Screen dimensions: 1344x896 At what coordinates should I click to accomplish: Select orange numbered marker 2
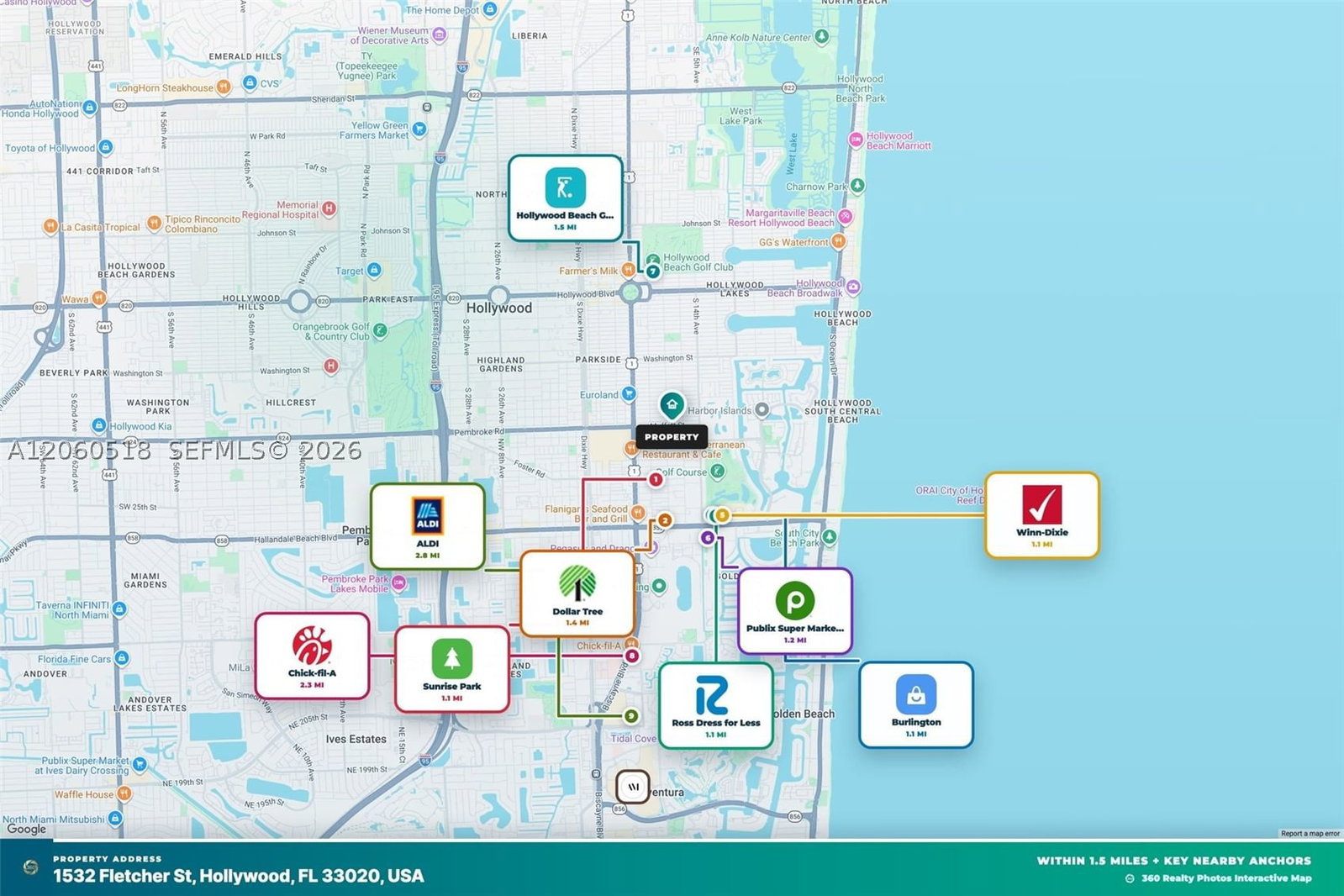pos(665,520)
